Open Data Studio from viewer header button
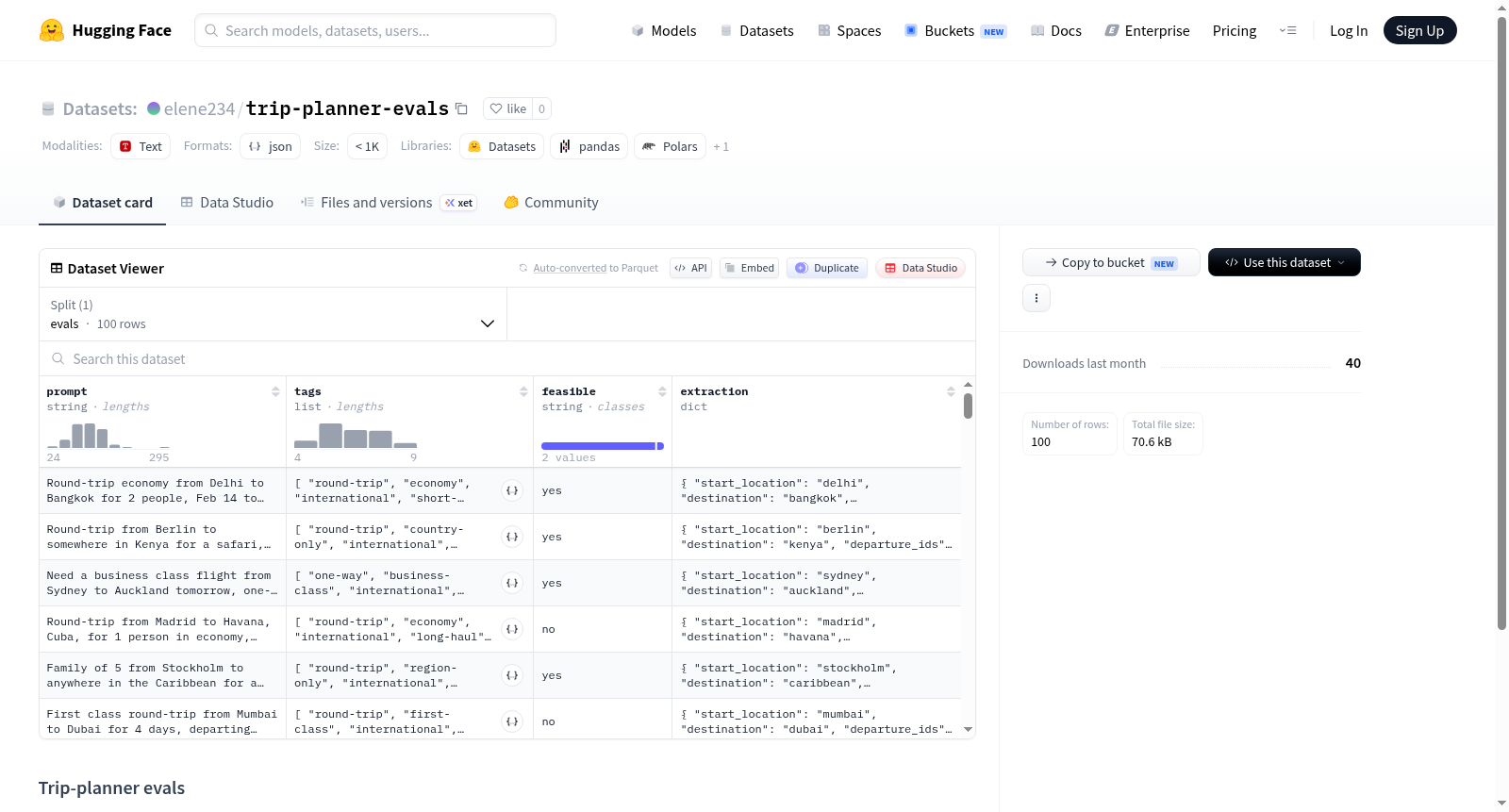Viewport: 1509px width, 812px height. (x=920, y=268)
